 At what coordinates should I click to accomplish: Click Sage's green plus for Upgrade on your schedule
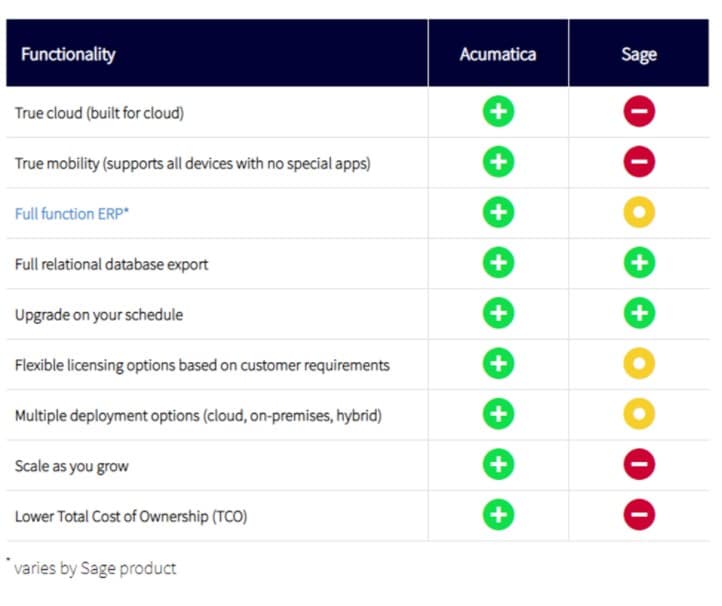(639, 313)
